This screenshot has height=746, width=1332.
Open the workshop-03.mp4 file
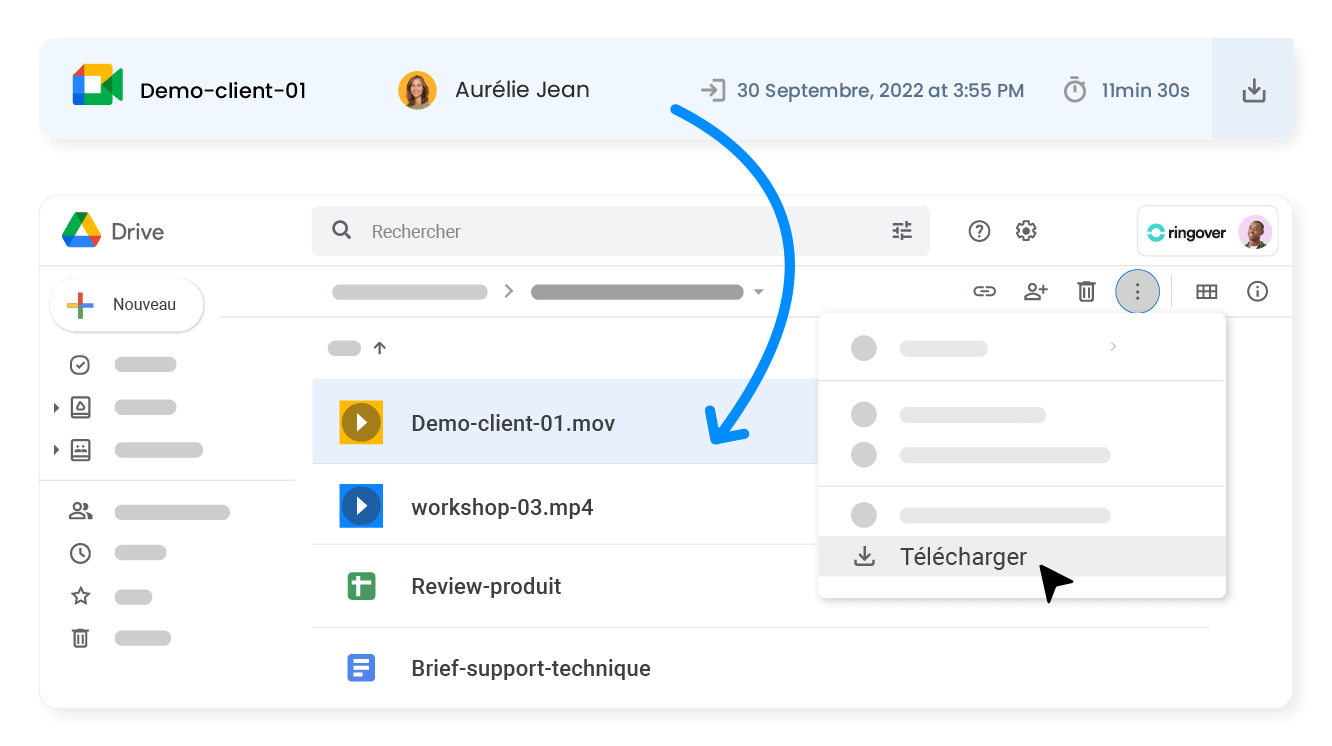[x=502, y=506]
